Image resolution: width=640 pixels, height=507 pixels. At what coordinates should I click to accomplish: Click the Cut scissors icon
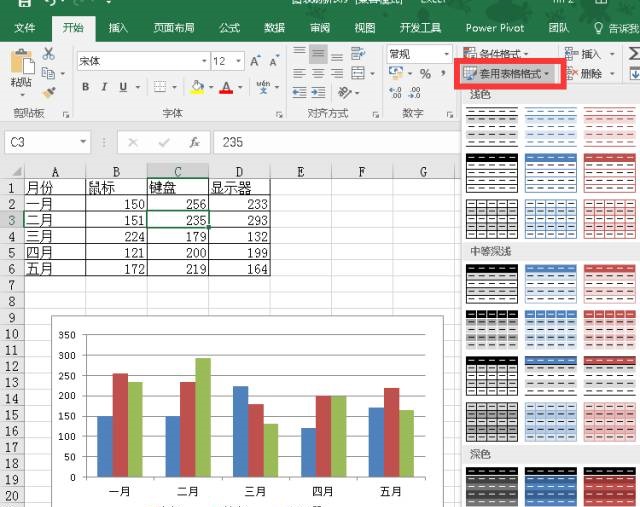click(x=49, y=53)
